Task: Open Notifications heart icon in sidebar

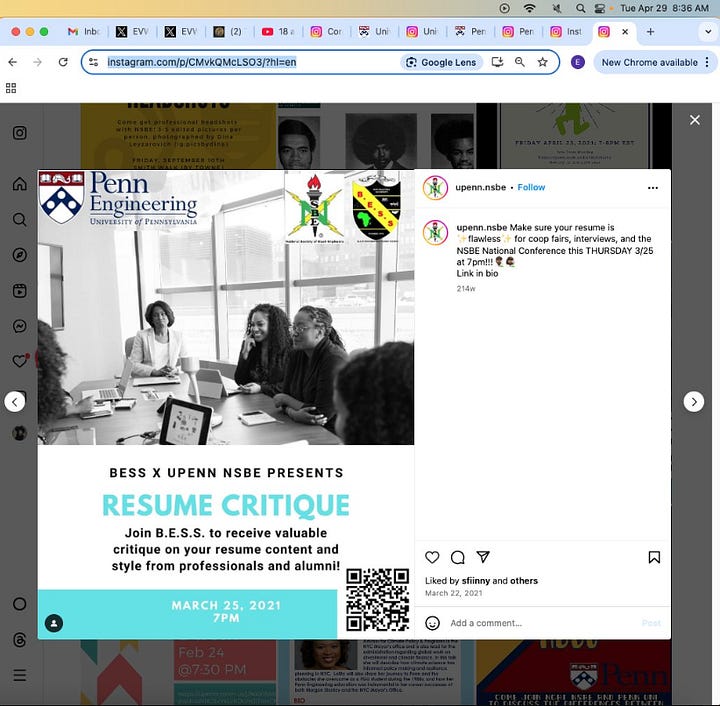Action: coord(19,361)
